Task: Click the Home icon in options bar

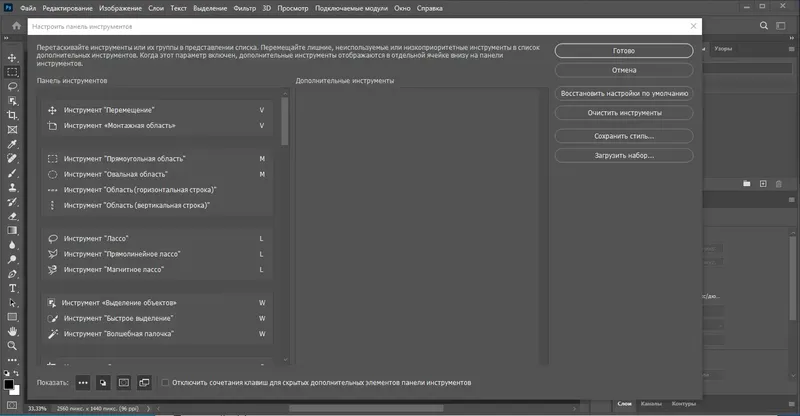Action: pos(16,26)
